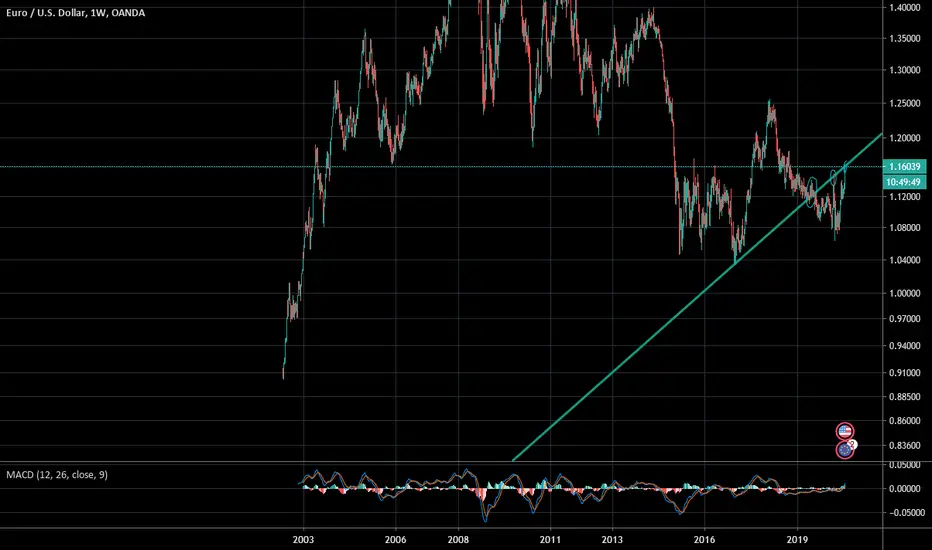
Task: Click the 2013 label on time axis
Action: (612, 539)
